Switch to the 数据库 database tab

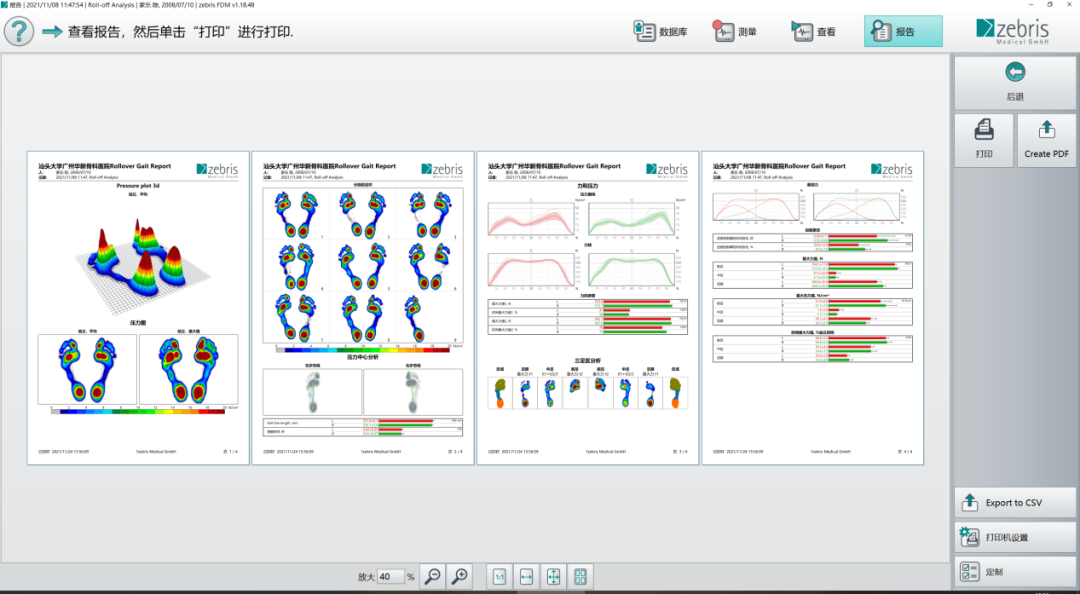point(660,31)
